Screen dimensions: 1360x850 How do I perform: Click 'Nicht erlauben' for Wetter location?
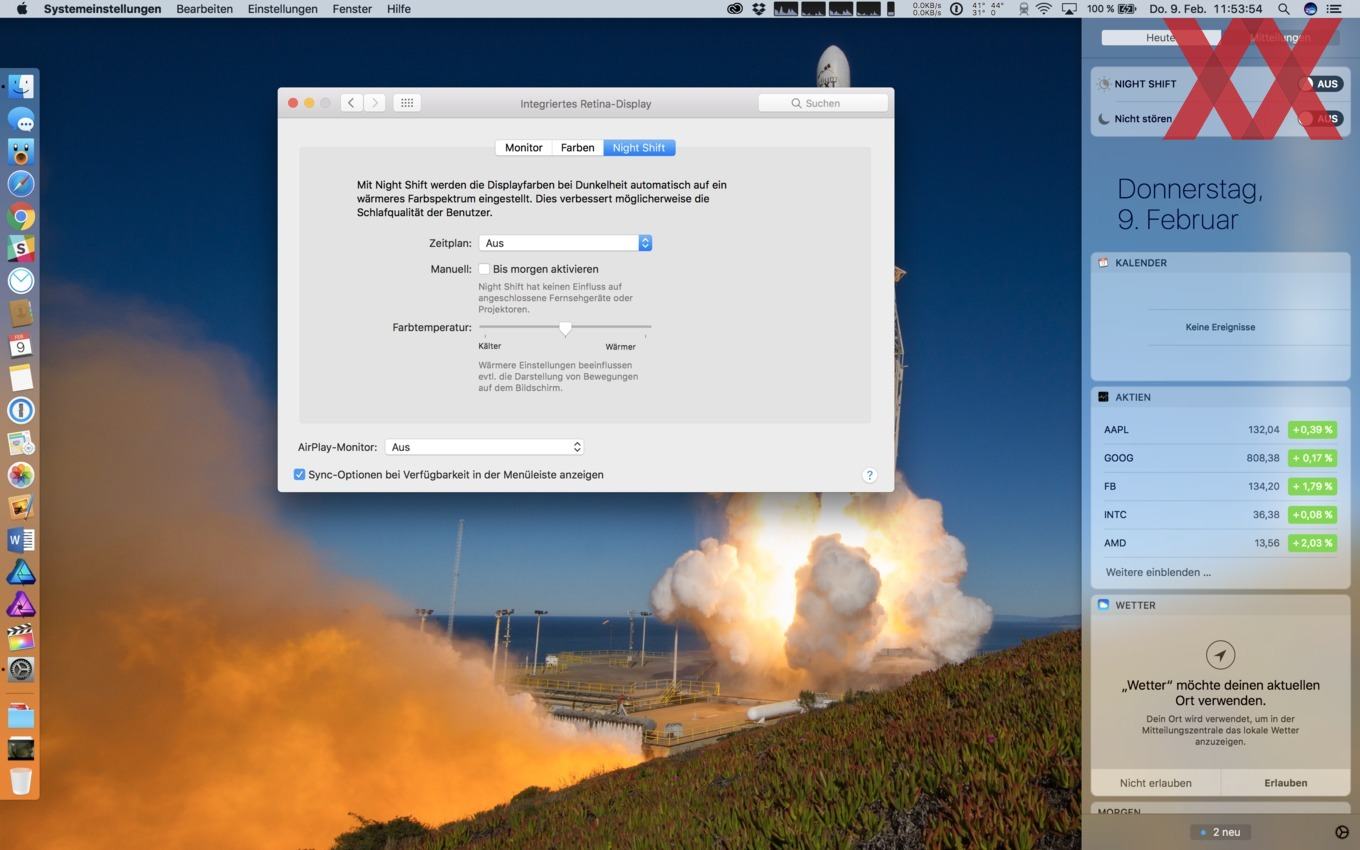(1155, 783)
